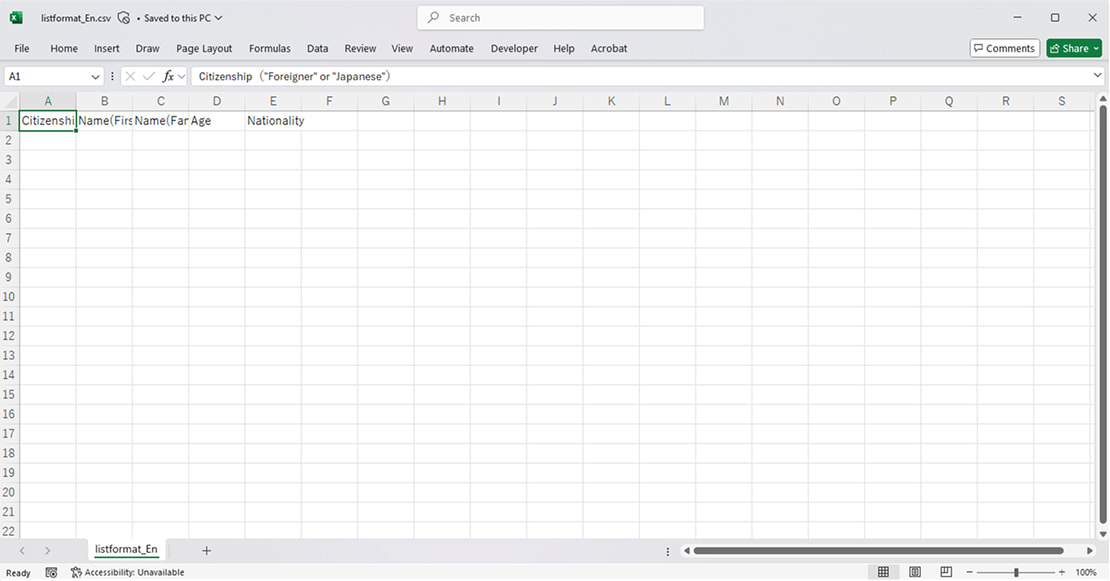1110x581 pixels.
Task: Click the Share button
Action: [1071, 47]
